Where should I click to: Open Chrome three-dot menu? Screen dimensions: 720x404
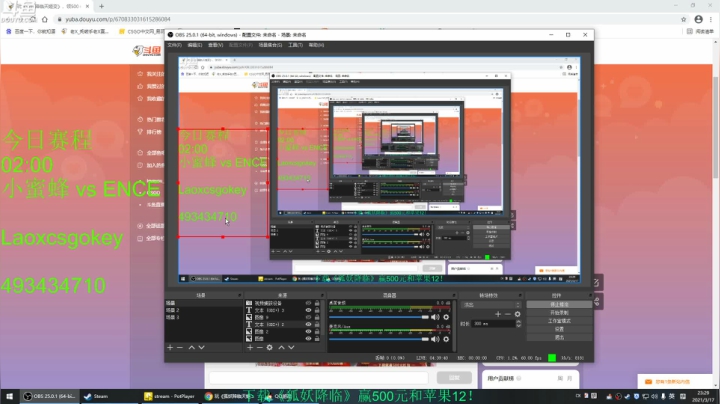(x=711, y=19)
